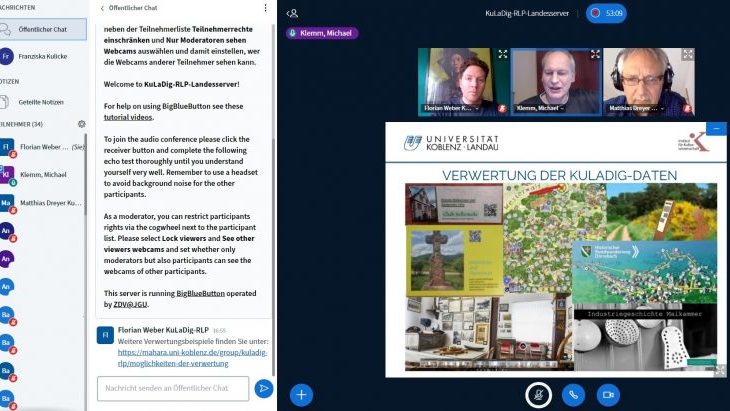Open the chat options three-dot menu

pos(264,9)
